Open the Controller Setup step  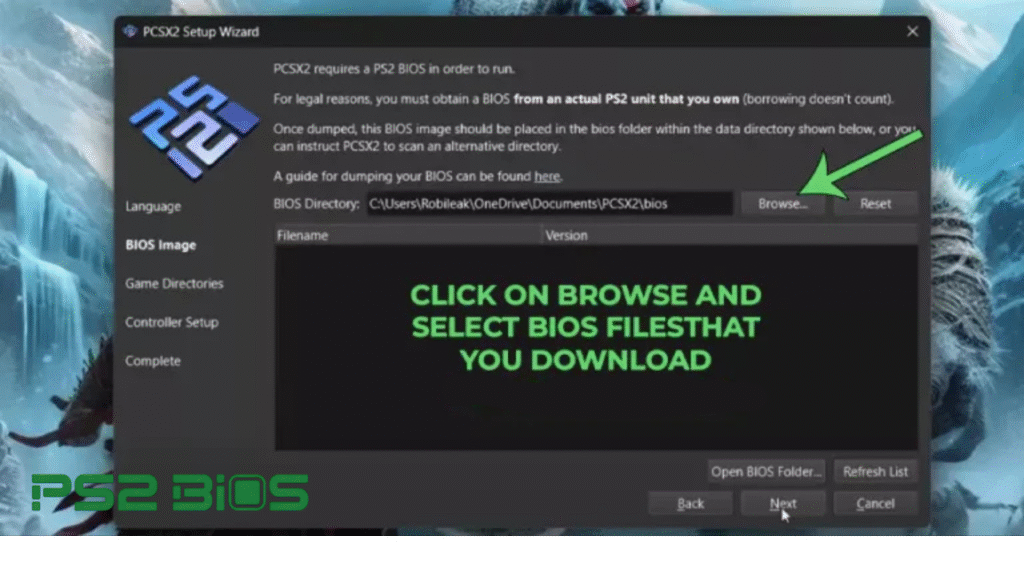[x=171, y=322]
